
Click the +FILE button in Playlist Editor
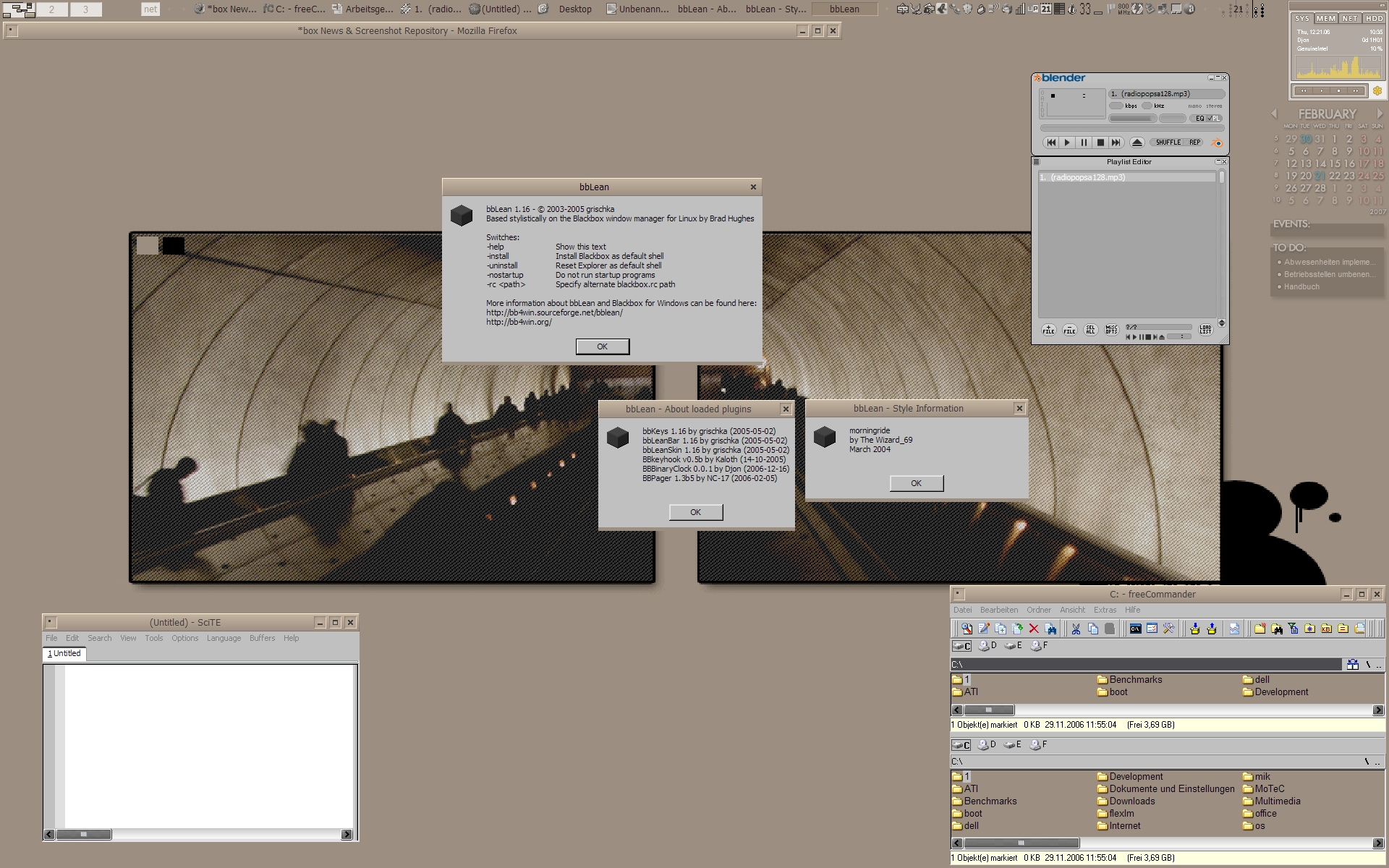1048,330
